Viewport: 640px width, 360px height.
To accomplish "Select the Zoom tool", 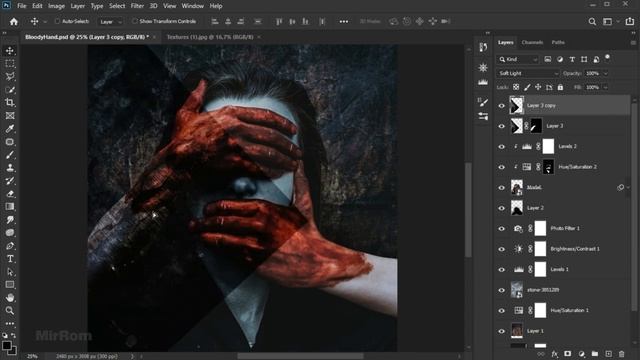I will coord(10,311).
